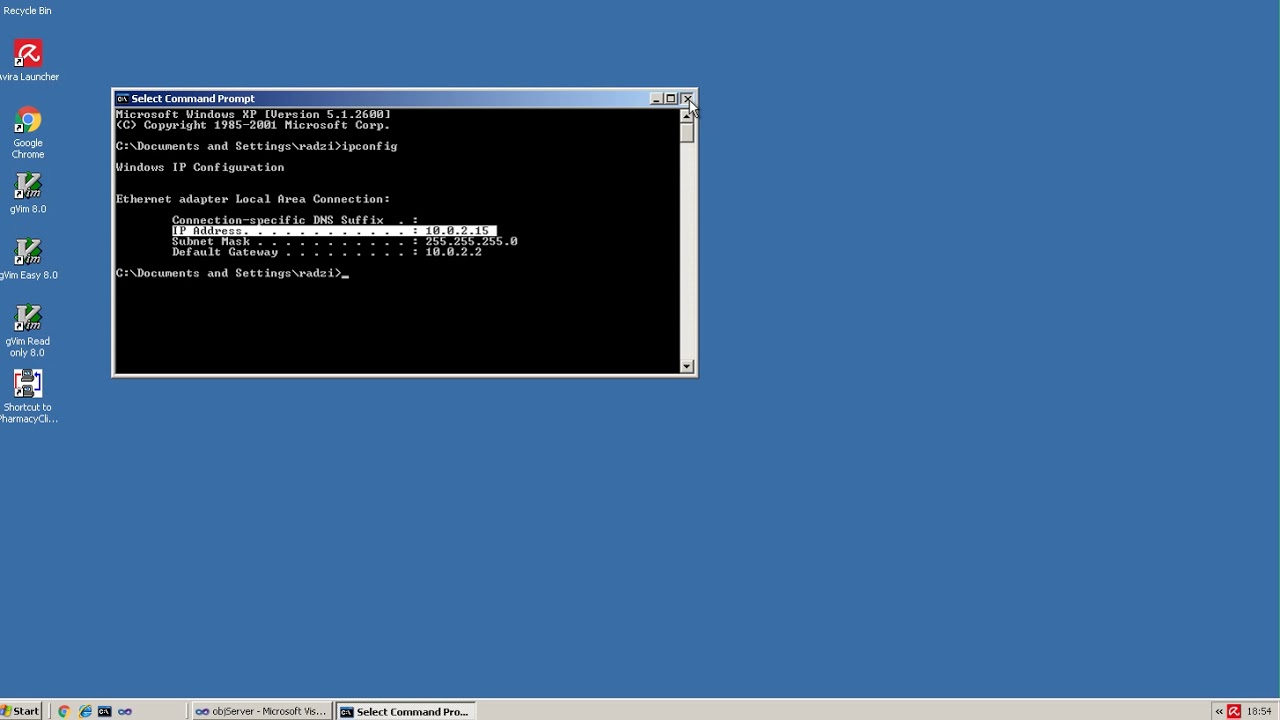Click the ipconfig command line
This screenshot has height=720, width=1280.
(x=257, y=146)
